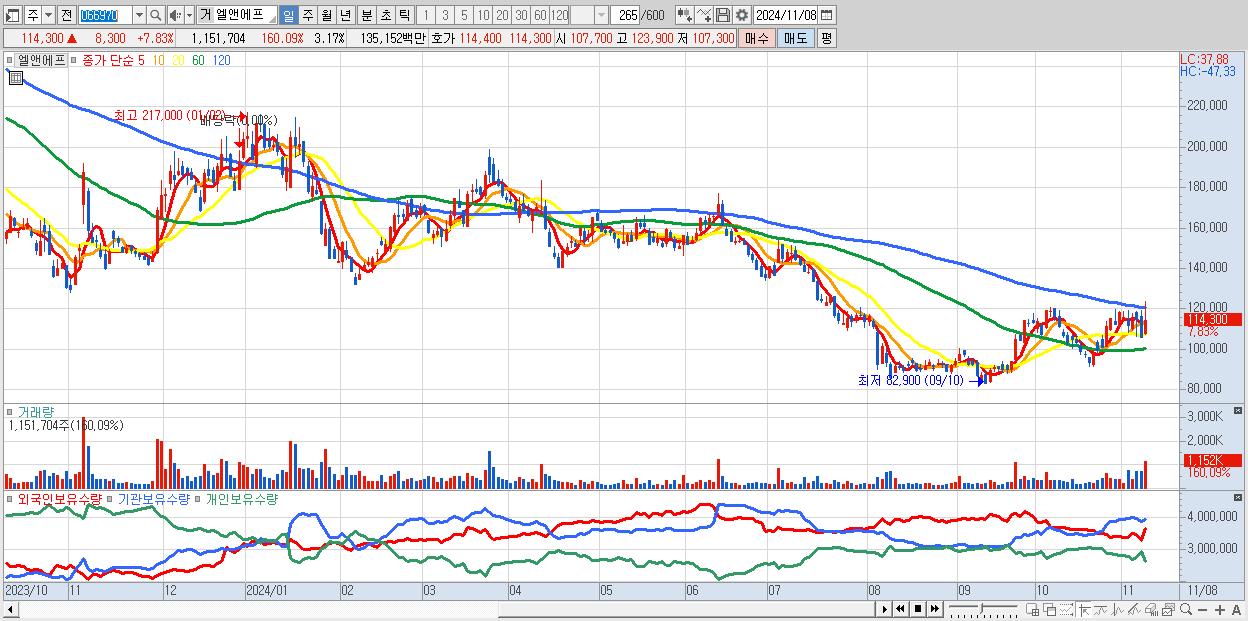Click the fast-forward button in playback controls

[935, 609]
